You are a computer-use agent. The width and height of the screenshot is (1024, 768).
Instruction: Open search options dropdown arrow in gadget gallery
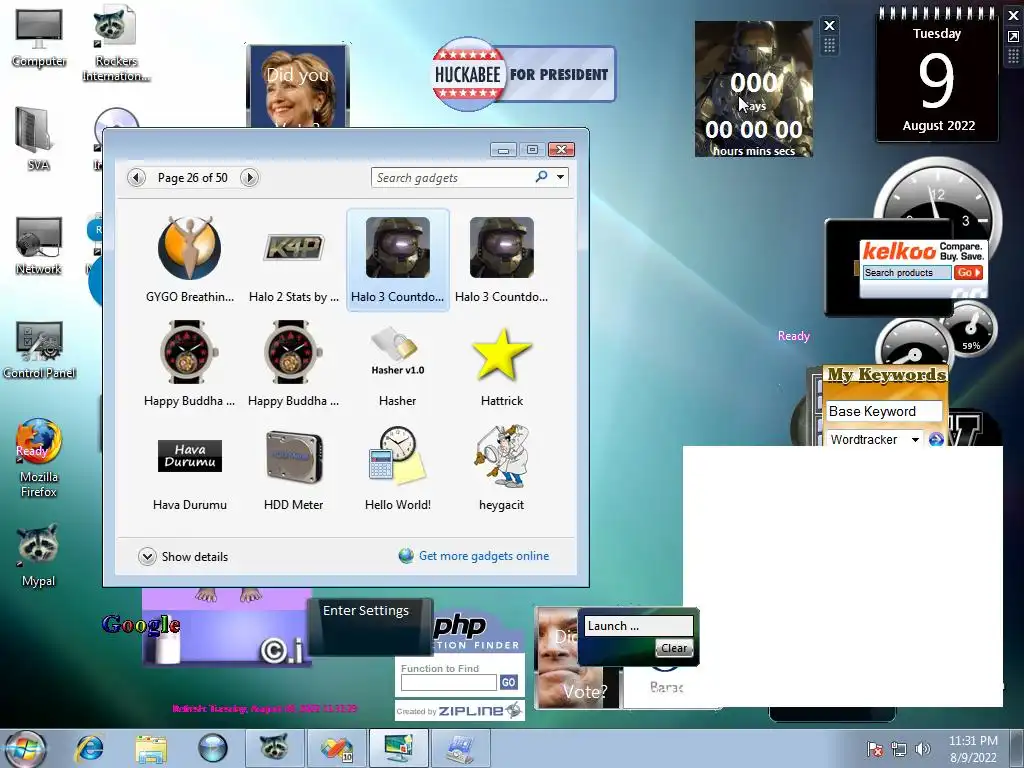coord(560,177)
